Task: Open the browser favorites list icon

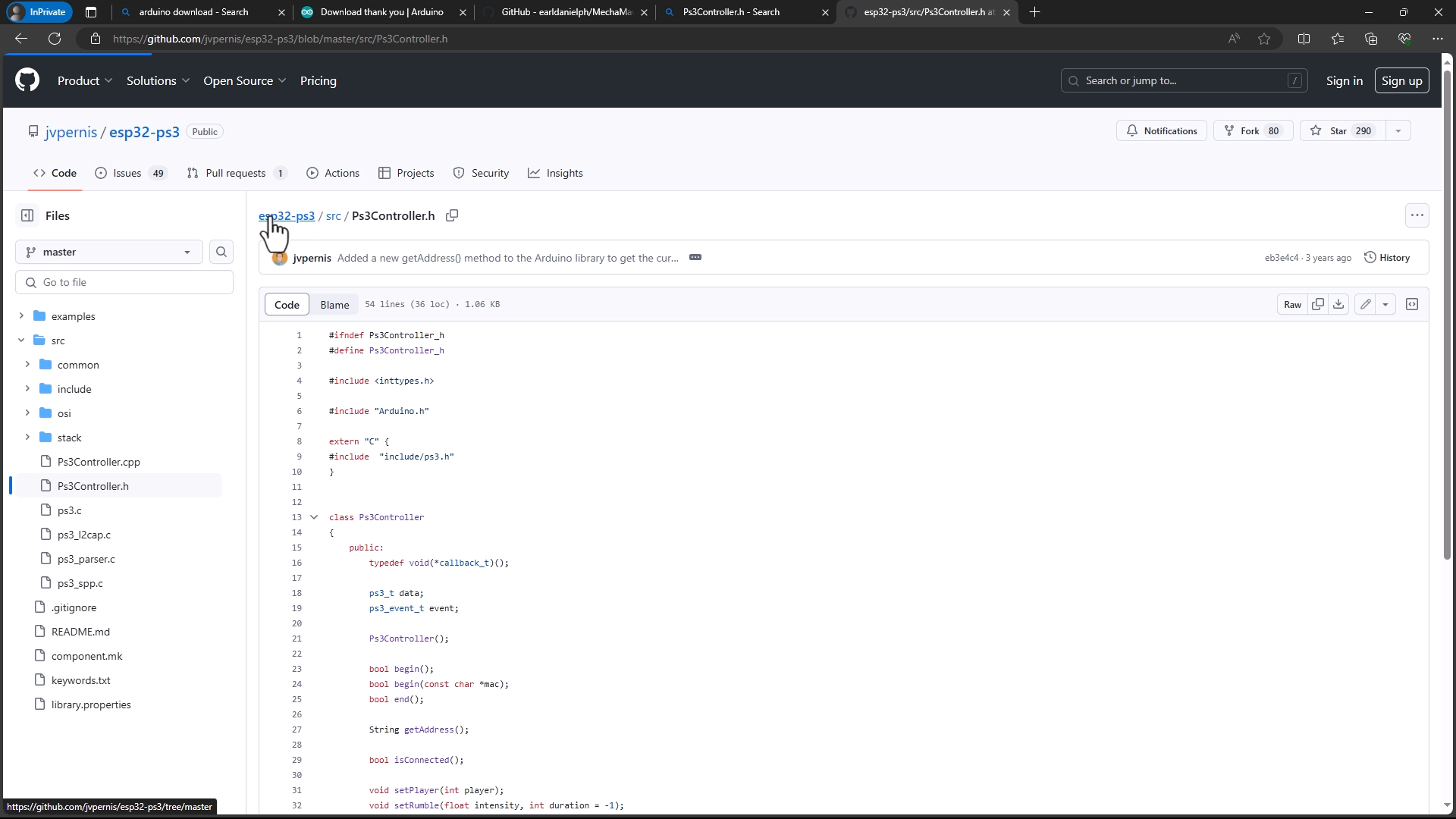Action: 1338,39
